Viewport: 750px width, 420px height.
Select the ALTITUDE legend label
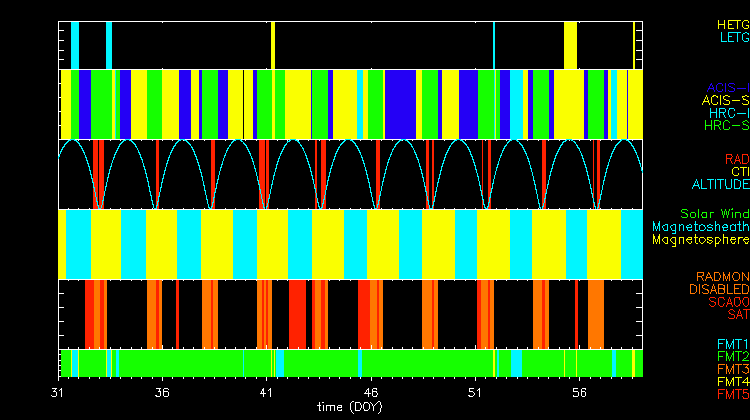coord(720,185)
